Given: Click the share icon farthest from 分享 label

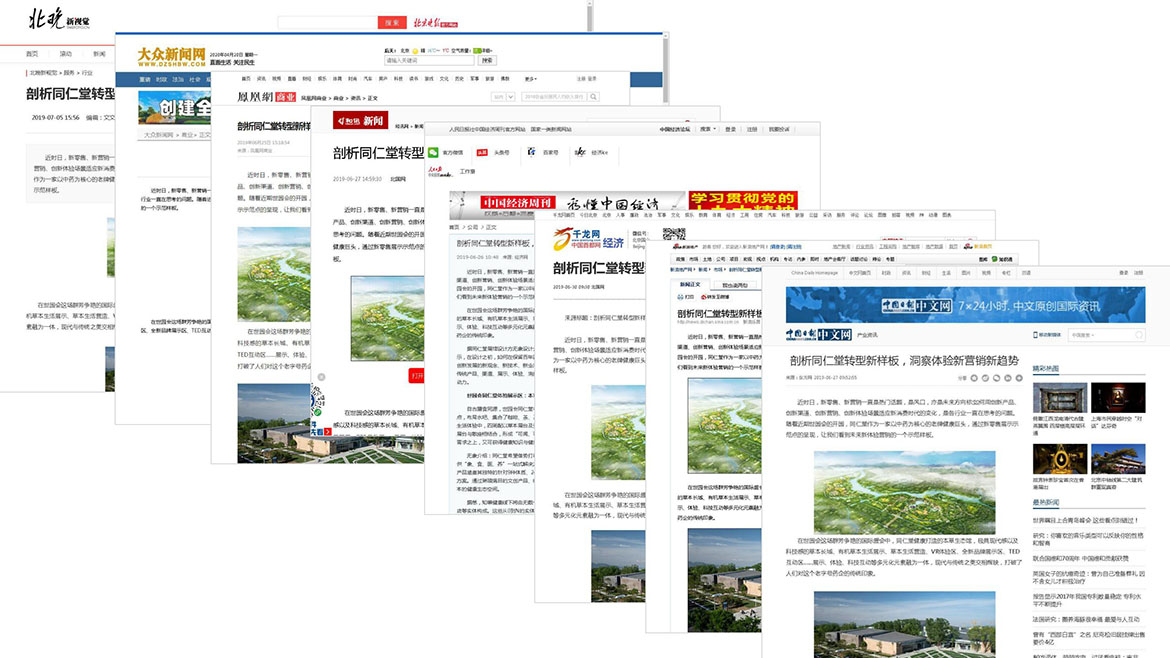Looking at the screenshot, I should [1019, 378].
